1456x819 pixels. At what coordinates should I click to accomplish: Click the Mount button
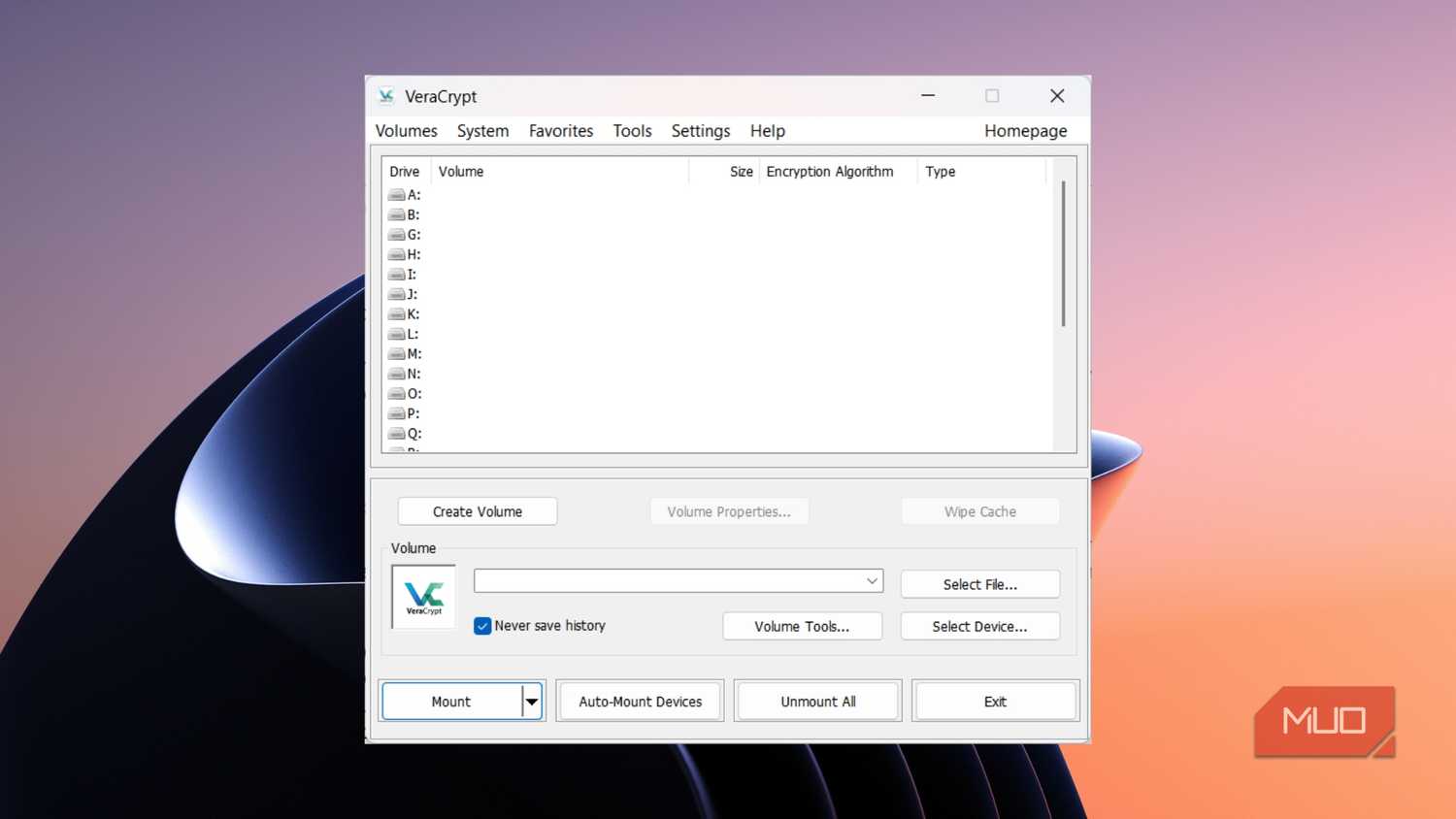(x=451, y=702)
